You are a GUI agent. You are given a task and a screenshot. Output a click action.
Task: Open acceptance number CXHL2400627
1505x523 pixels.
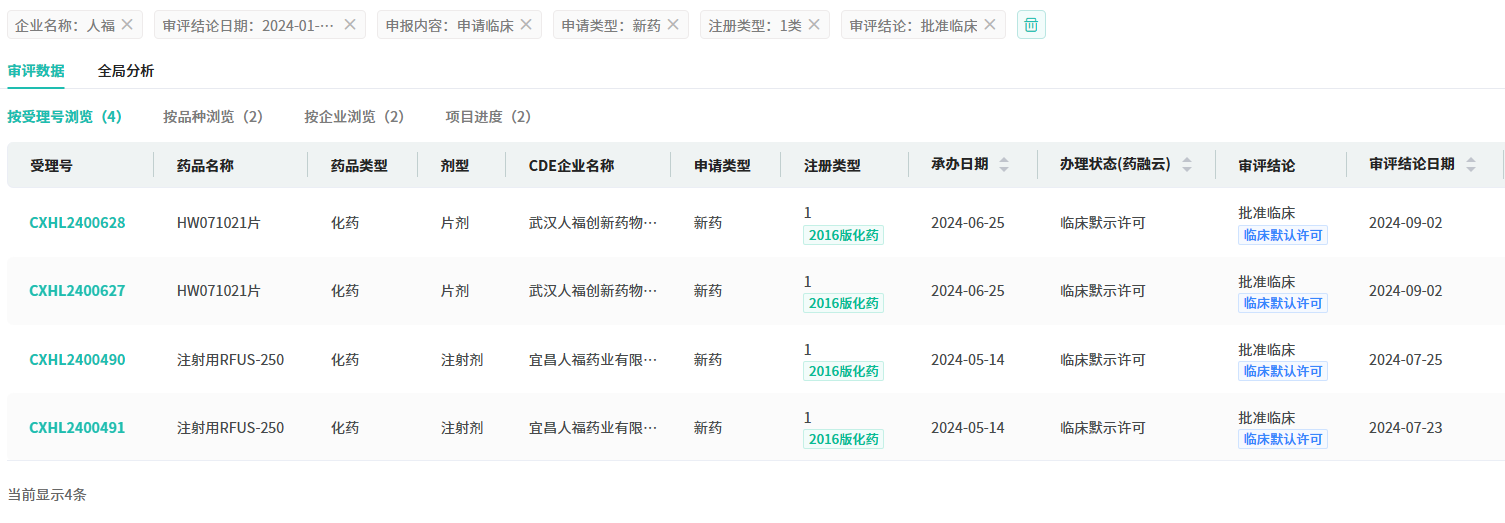click(x=77, y=291)
